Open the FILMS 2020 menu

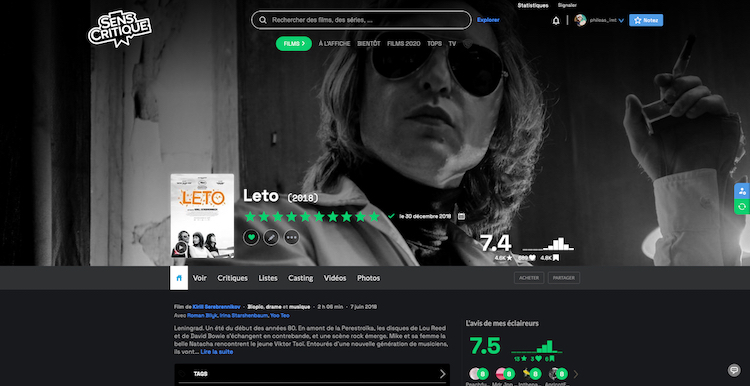tap(404, 44)
